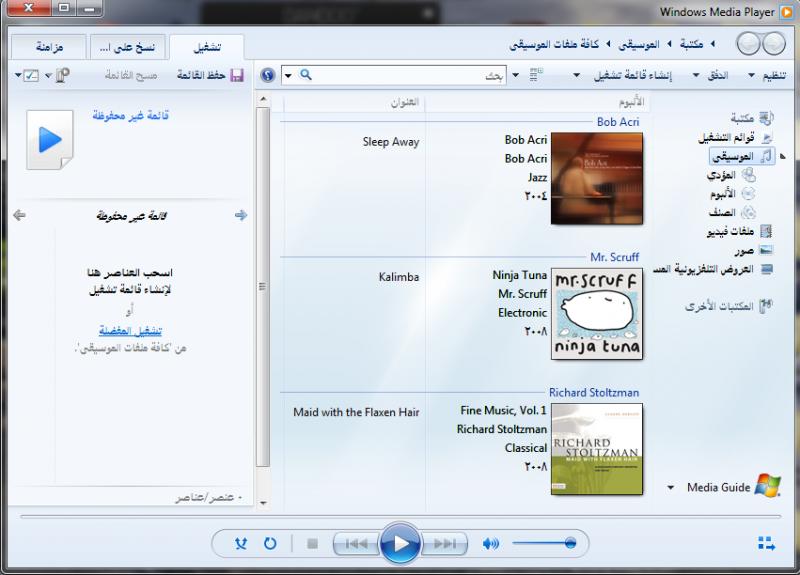Click the Electronic genre text

522,313
